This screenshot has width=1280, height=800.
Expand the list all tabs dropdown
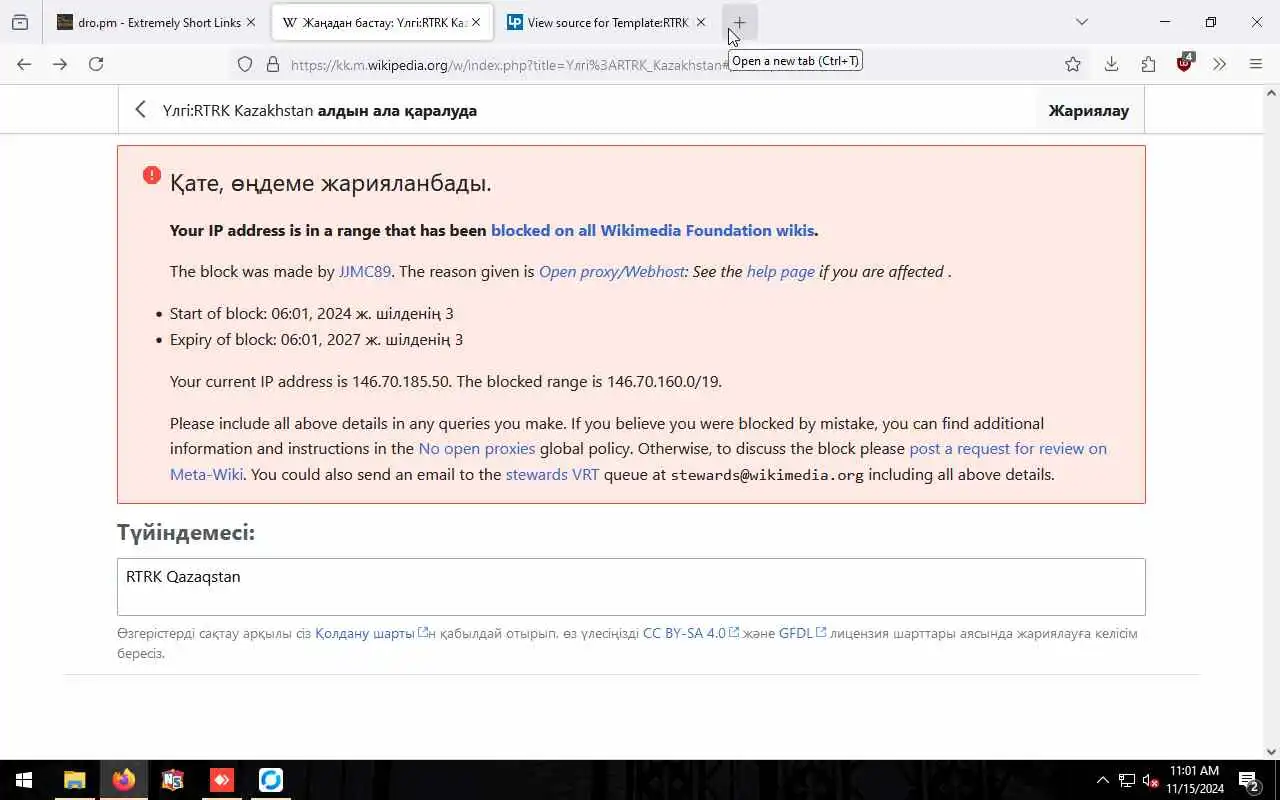(1081, 22)
